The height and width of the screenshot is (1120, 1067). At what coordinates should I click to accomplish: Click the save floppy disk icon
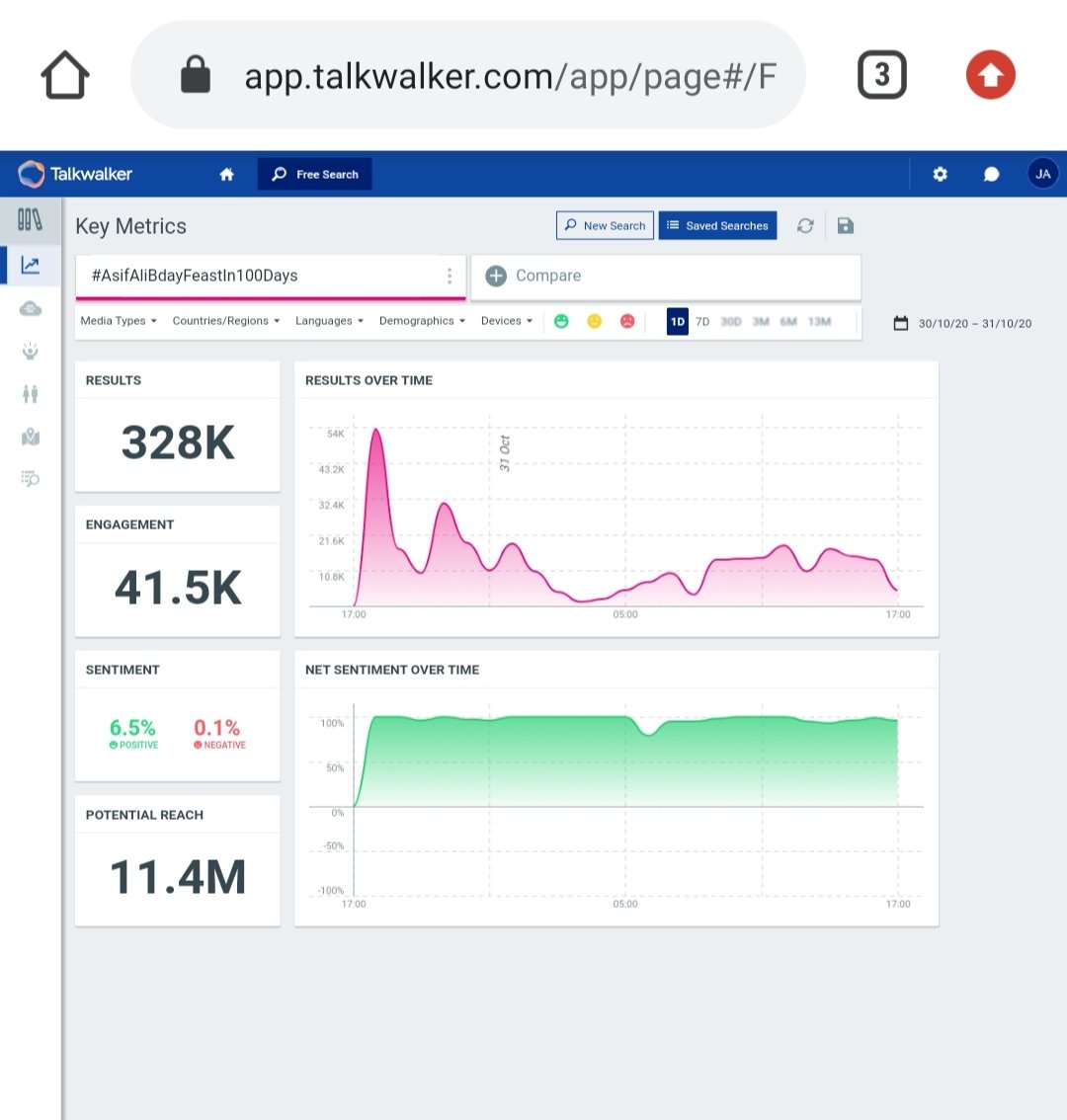(x=846, y=226)
